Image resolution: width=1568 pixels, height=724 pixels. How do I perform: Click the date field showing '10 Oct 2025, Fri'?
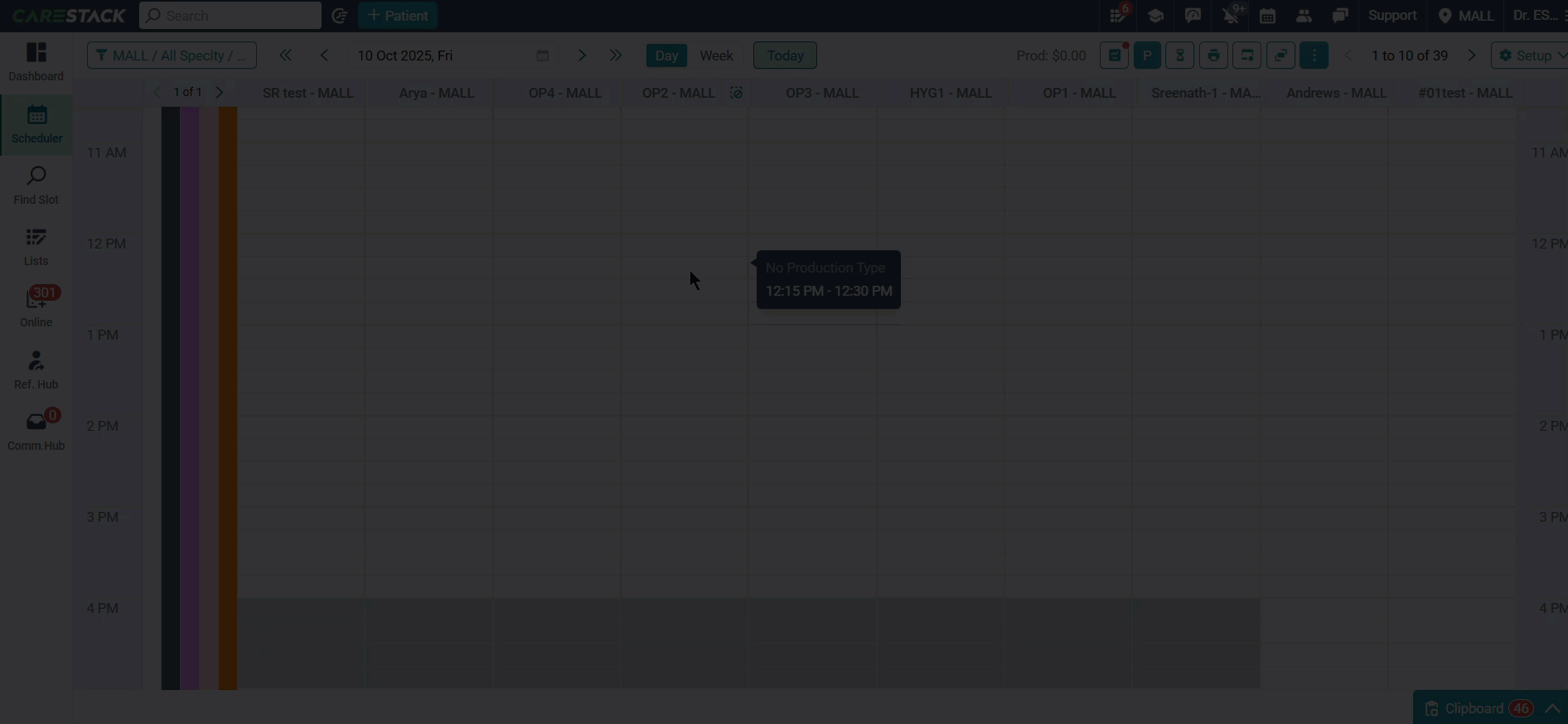tap(453, 56)
